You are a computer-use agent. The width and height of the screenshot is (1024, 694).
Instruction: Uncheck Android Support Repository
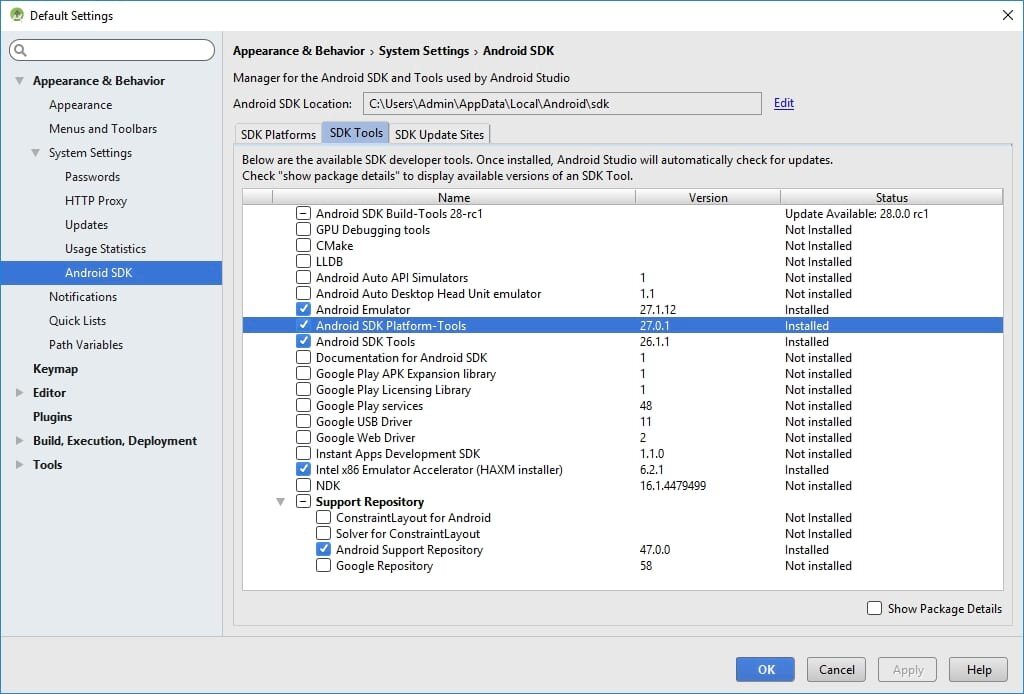pos(323,549)
